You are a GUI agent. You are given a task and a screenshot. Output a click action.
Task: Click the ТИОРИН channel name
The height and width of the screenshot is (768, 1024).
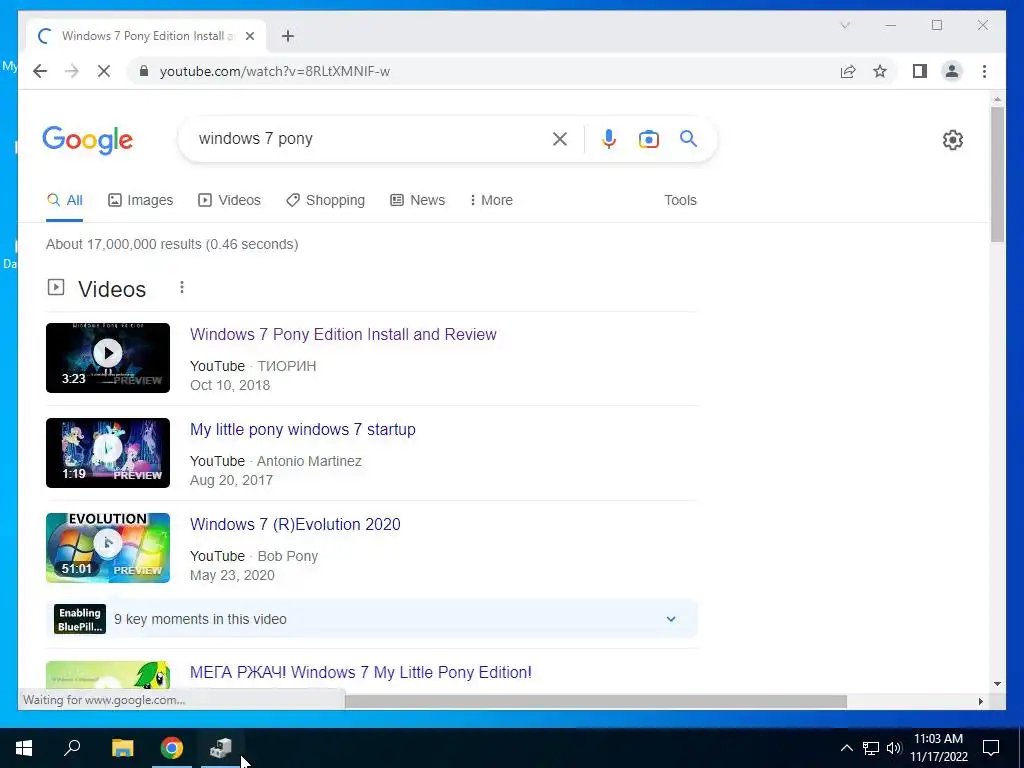point(287,366)
